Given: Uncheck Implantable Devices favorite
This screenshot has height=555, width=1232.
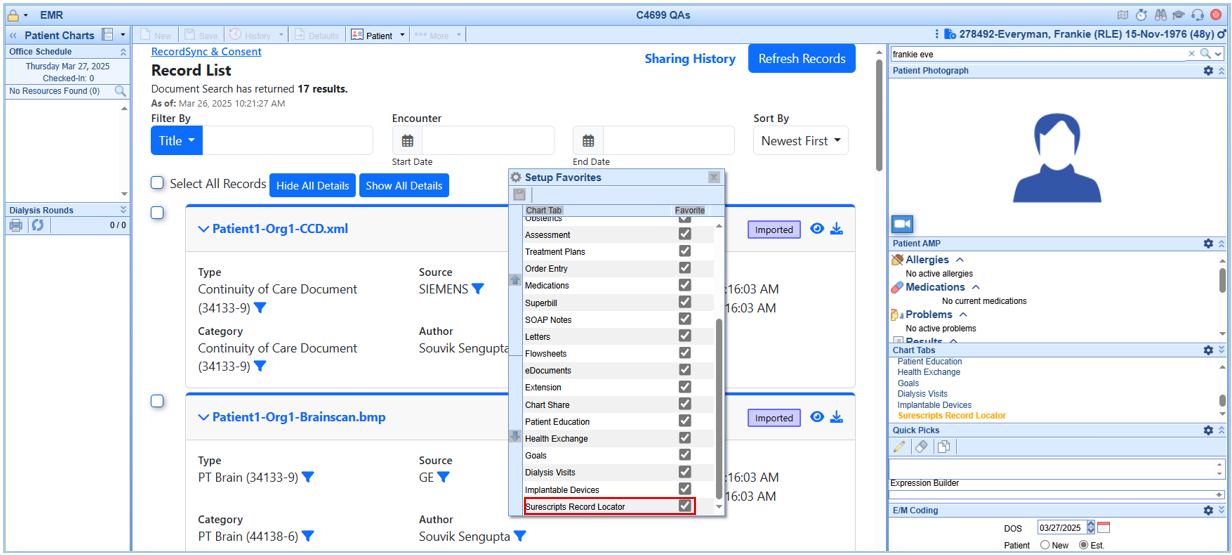Looking at the screenshot, I should 685,489.
